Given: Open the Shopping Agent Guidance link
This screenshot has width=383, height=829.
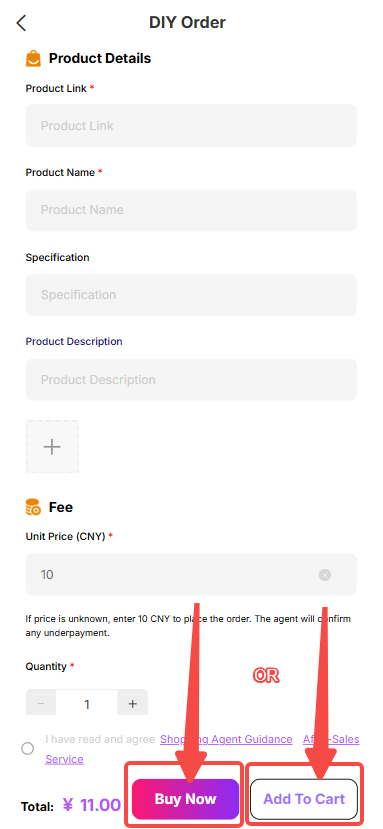Looking at the screenshot, I should click(226, 739).
